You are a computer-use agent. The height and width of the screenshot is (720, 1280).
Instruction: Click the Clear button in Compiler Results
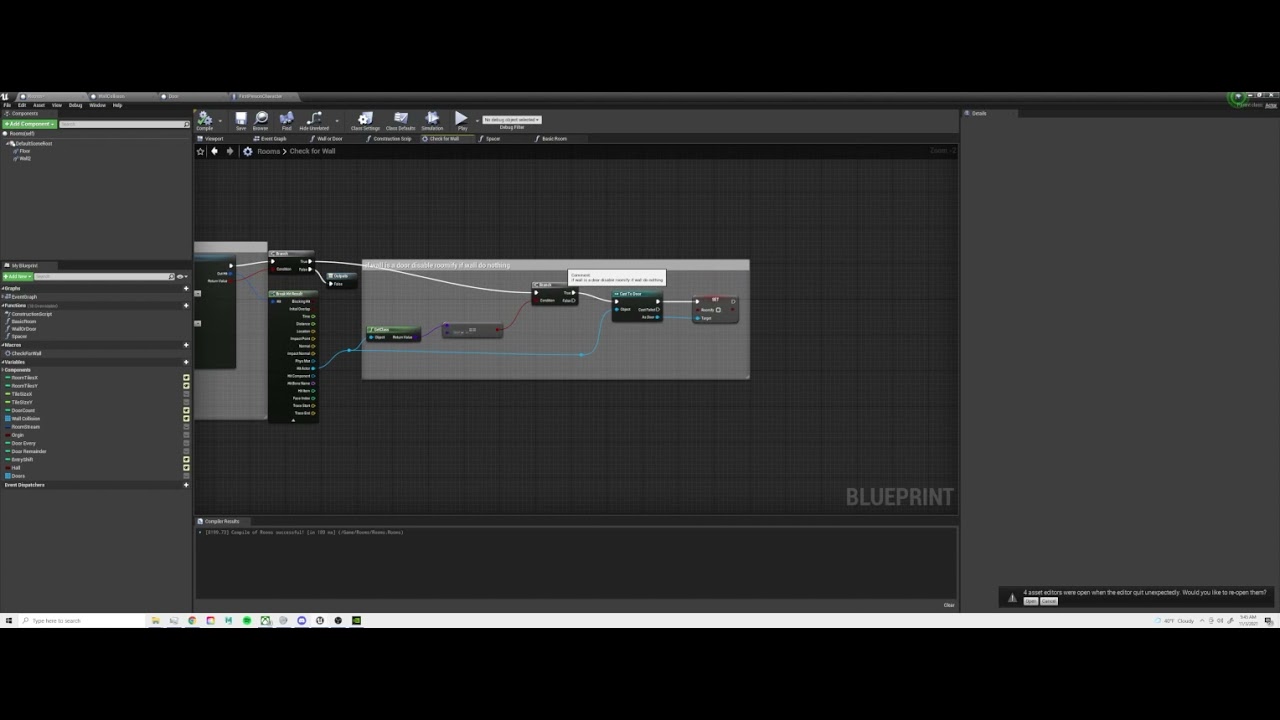[x=949, y=605]
